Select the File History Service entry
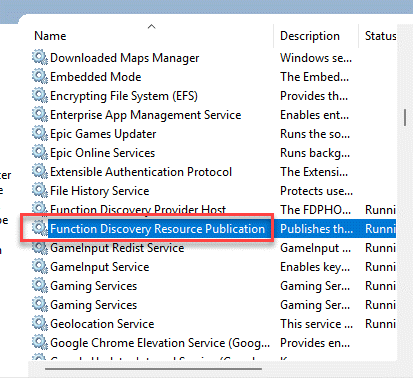This screenshot has width=413, height=379. pyautogui.click(x=100, y=191)
